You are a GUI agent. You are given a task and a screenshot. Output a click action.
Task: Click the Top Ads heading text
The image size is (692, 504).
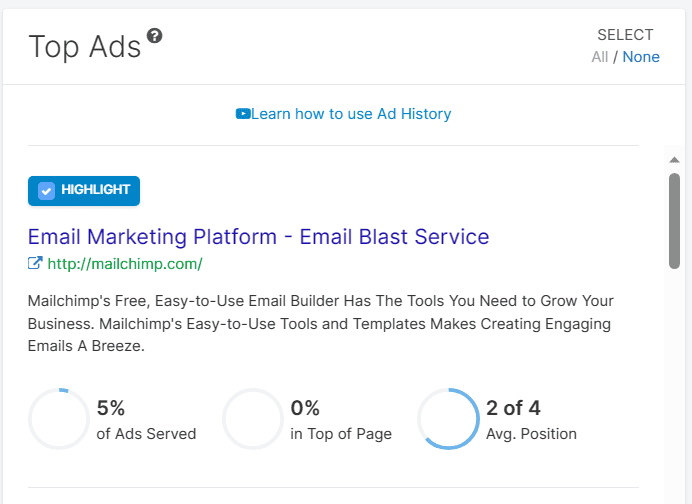(84, 47)
